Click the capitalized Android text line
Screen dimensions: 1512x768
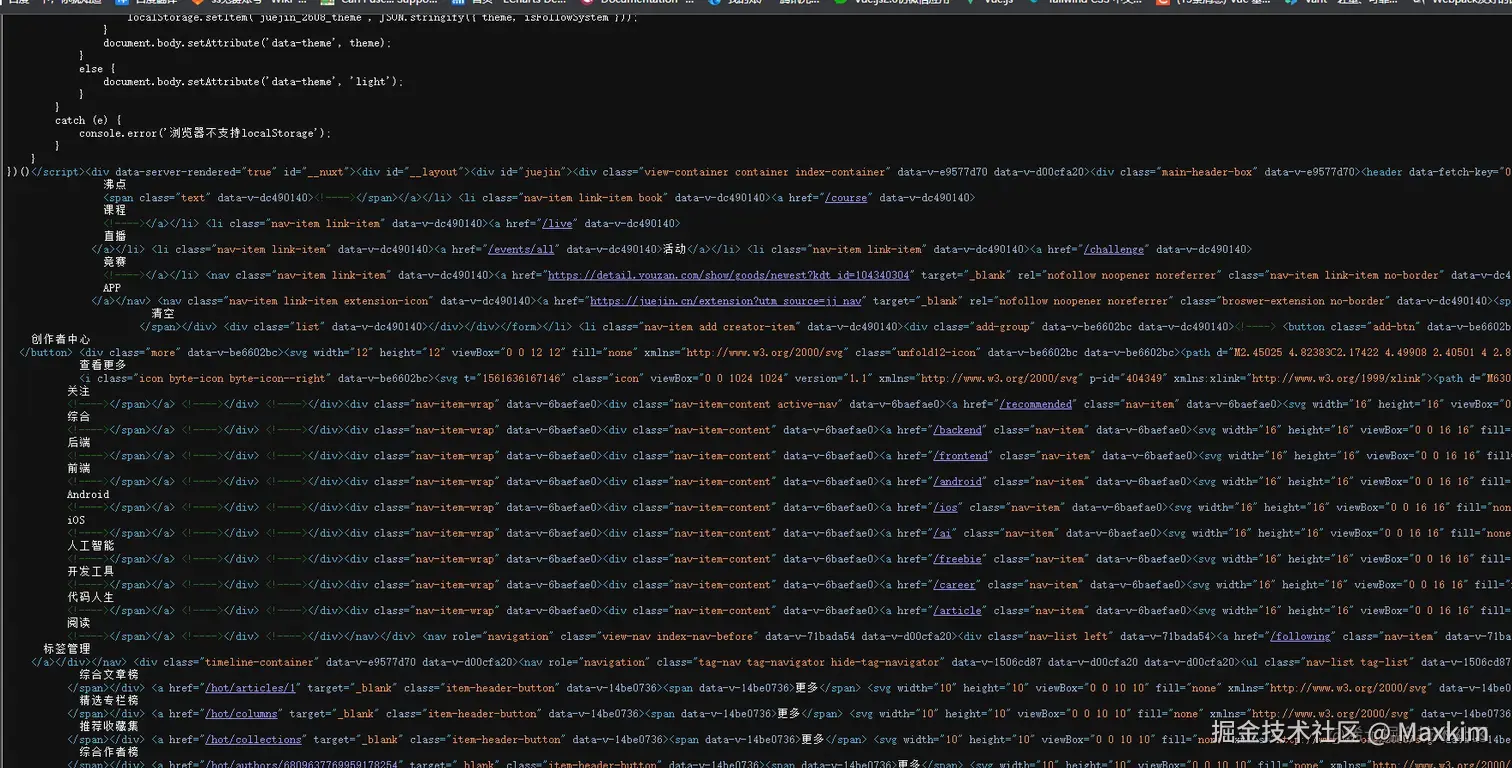pyautogui.click(x=88, y=495)
